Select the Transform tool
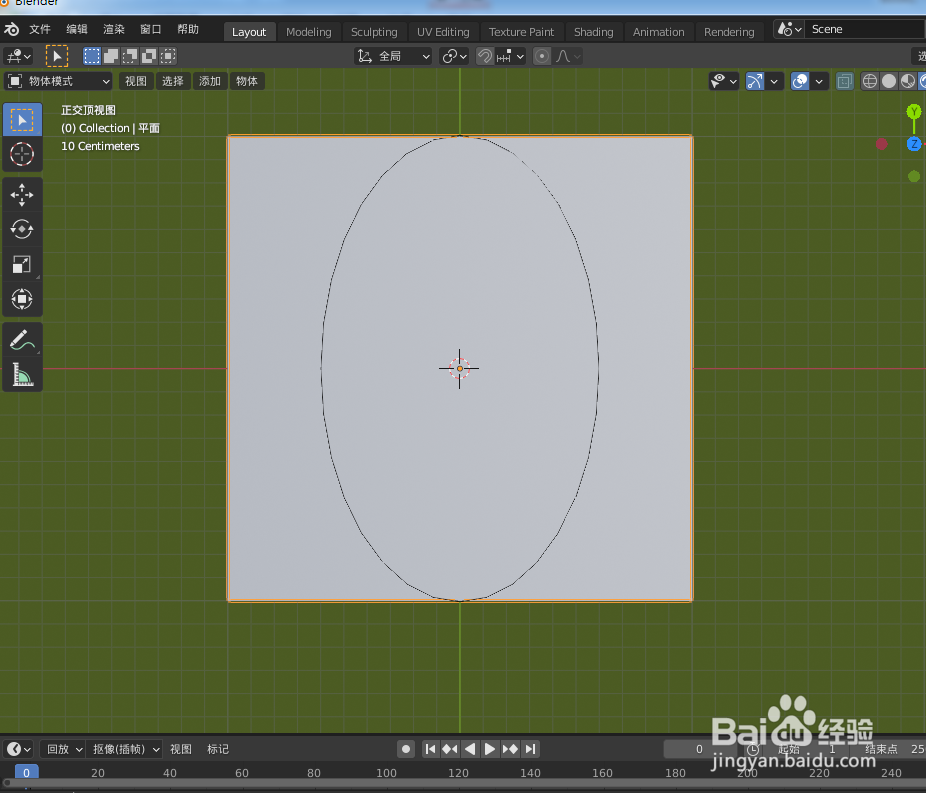The height and width of the screenshot is (793, 926). (22, 299)
